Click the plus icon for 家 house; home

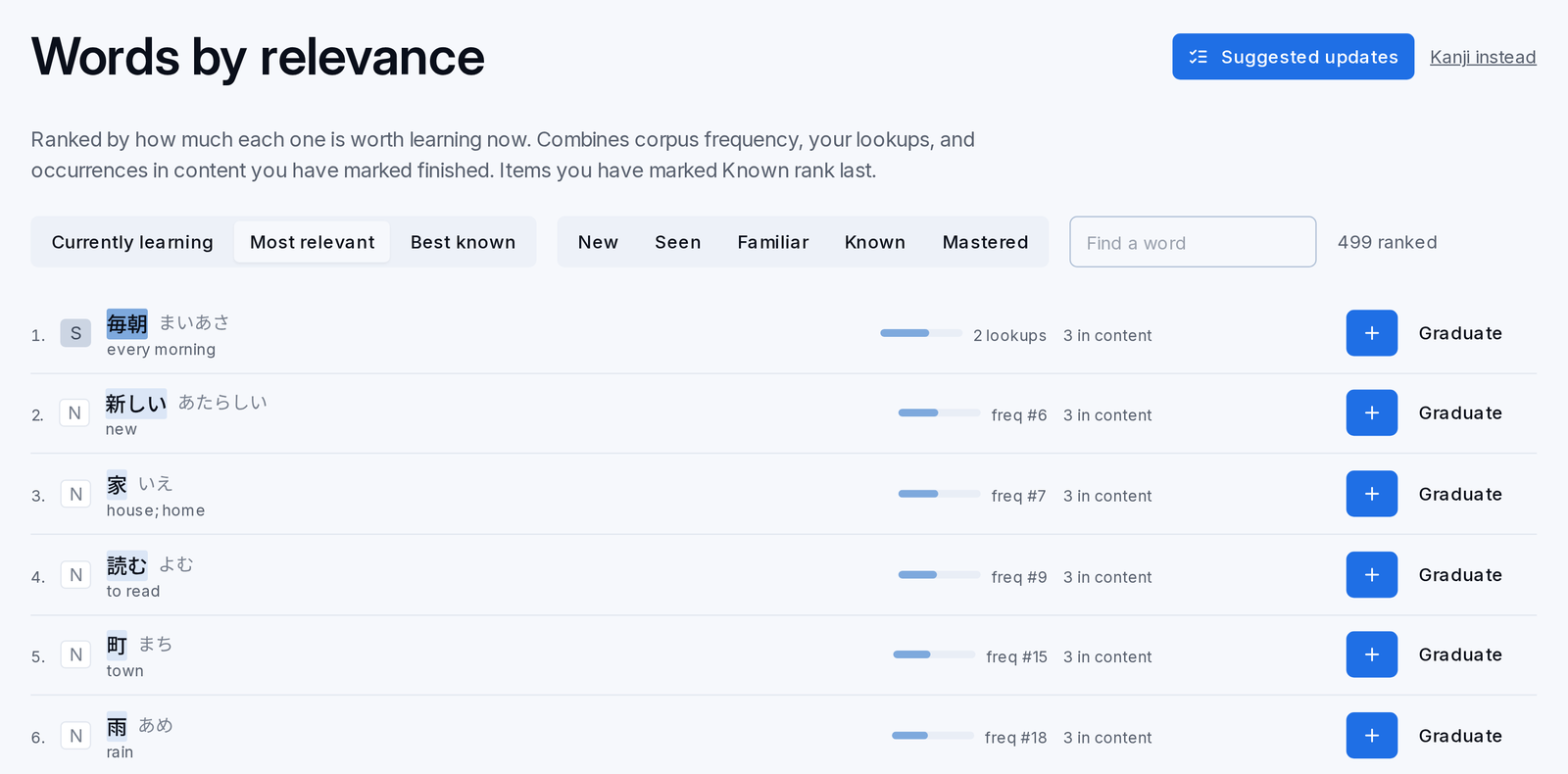tap(1371, 494)
